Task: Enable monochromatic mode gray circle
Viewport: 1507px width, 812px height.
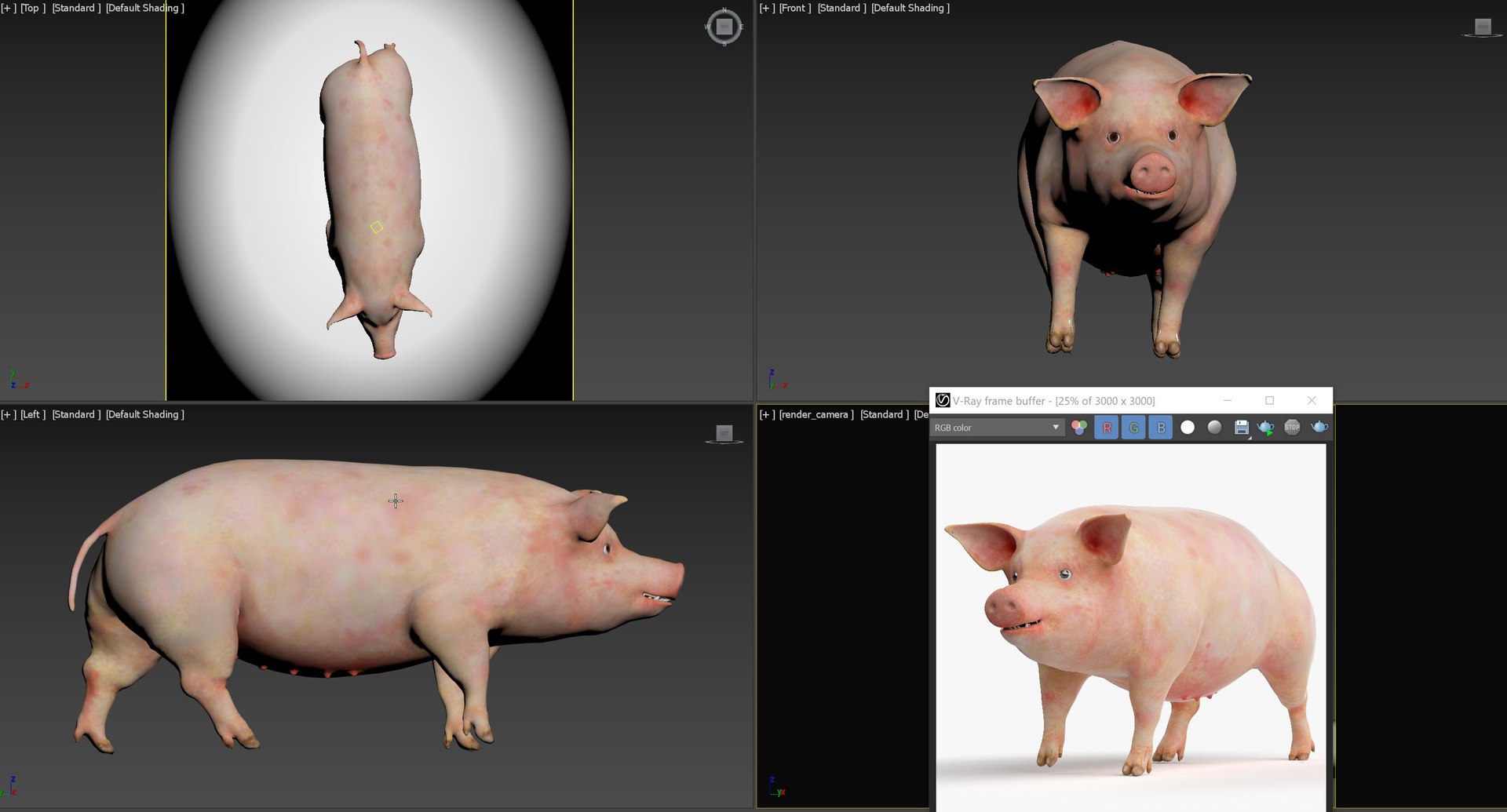Action: click(x=1214, y=428)
